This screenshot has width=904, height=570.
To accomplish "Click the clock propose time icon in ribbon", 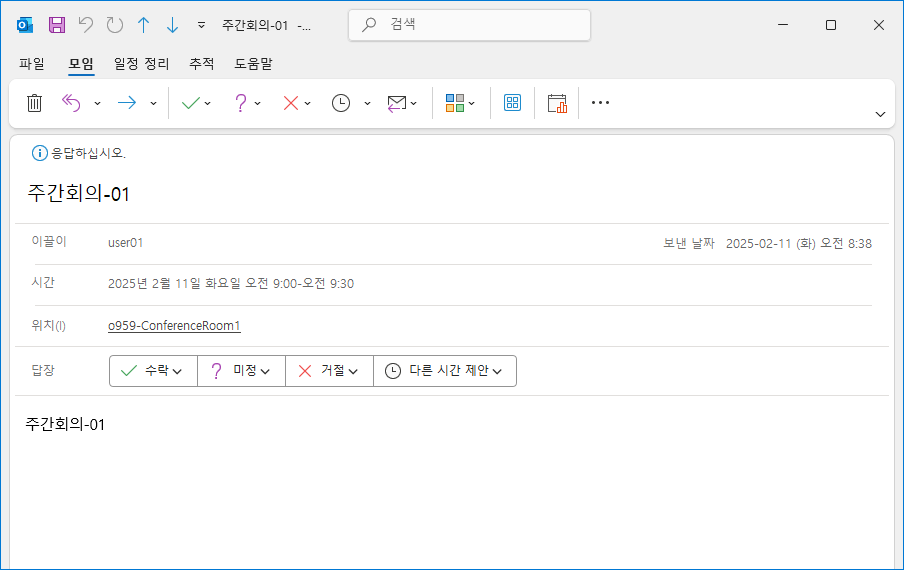I will (x=341, y=103).
